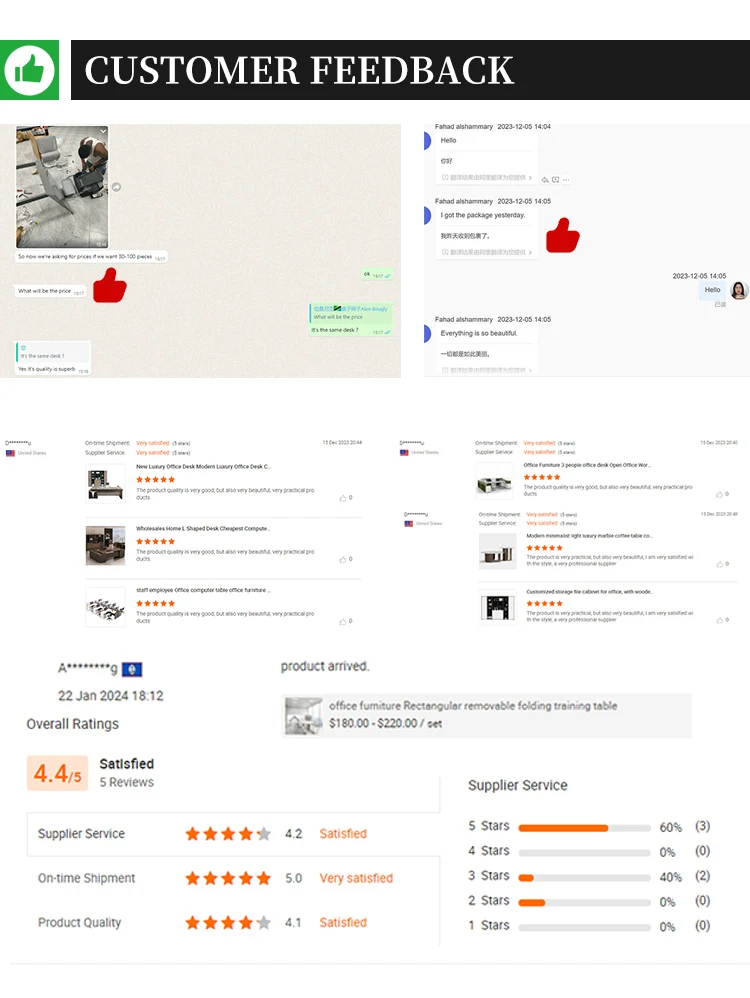Click the green thumbs-up icon beside Customer Feedback
Screen dimensions: 750x998
click(x=29, y=70)
